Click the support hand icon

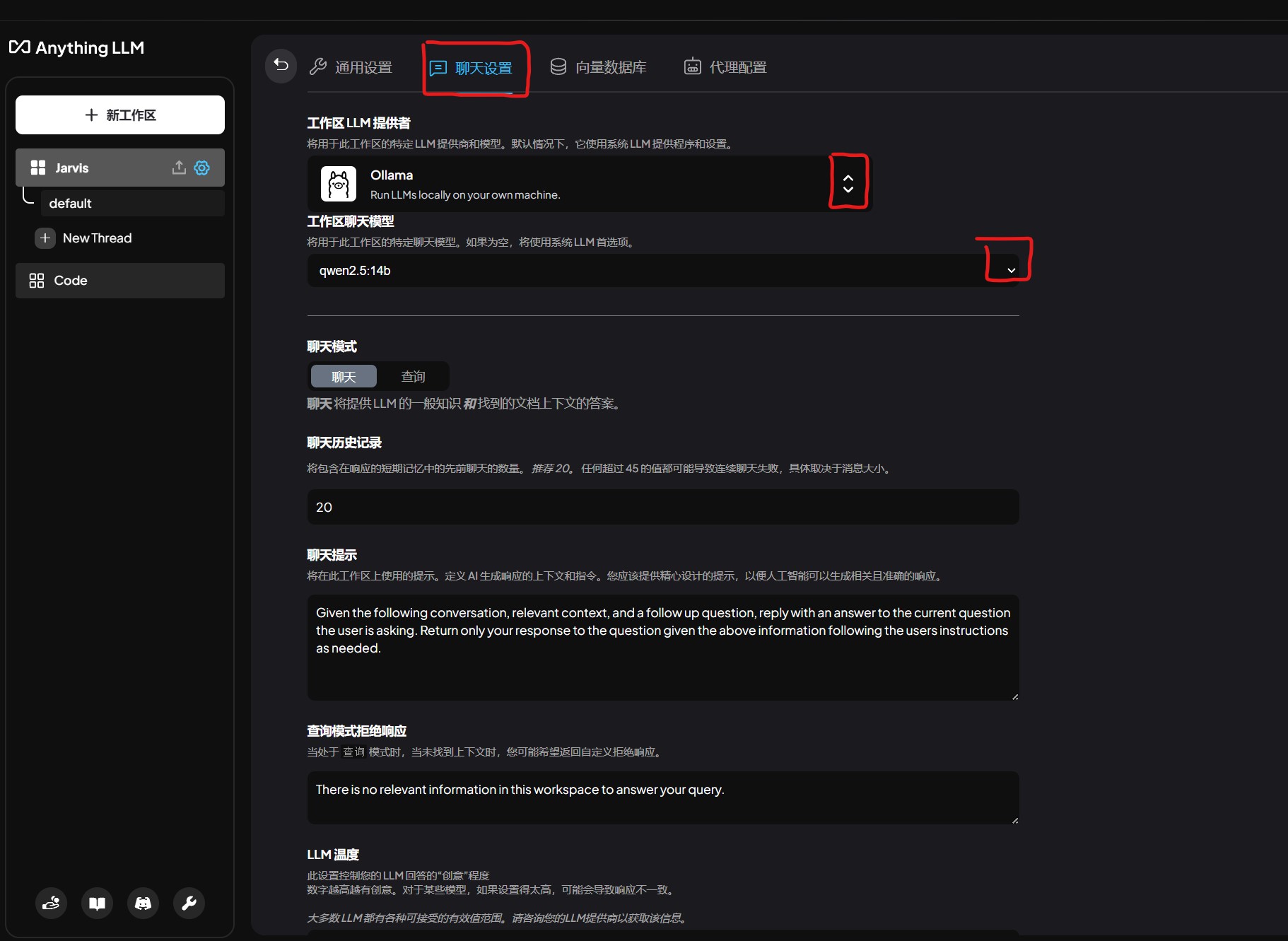click(51, 903)
